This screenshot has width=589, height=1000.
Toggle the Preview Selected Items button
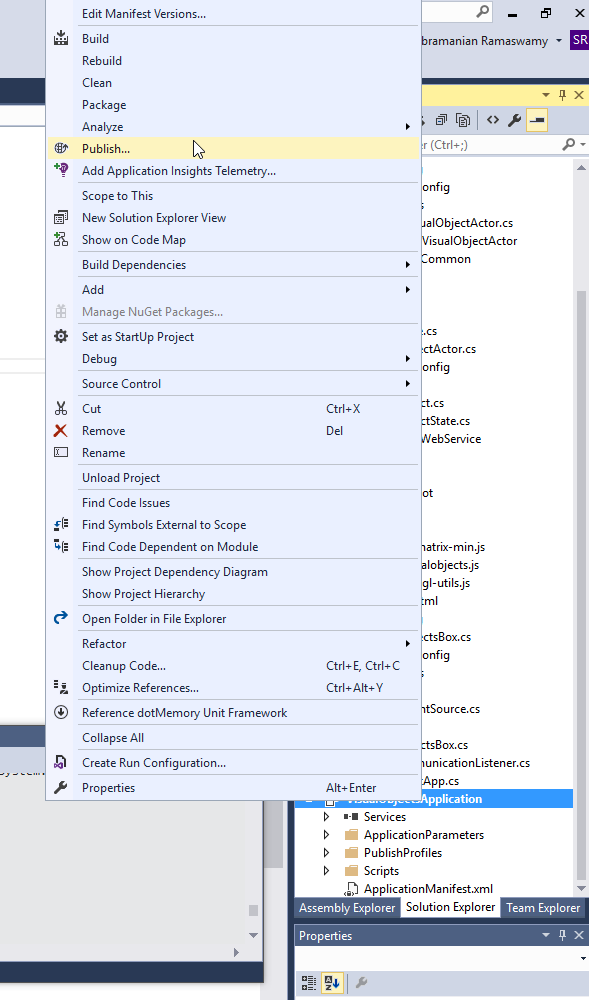[536, 120]
